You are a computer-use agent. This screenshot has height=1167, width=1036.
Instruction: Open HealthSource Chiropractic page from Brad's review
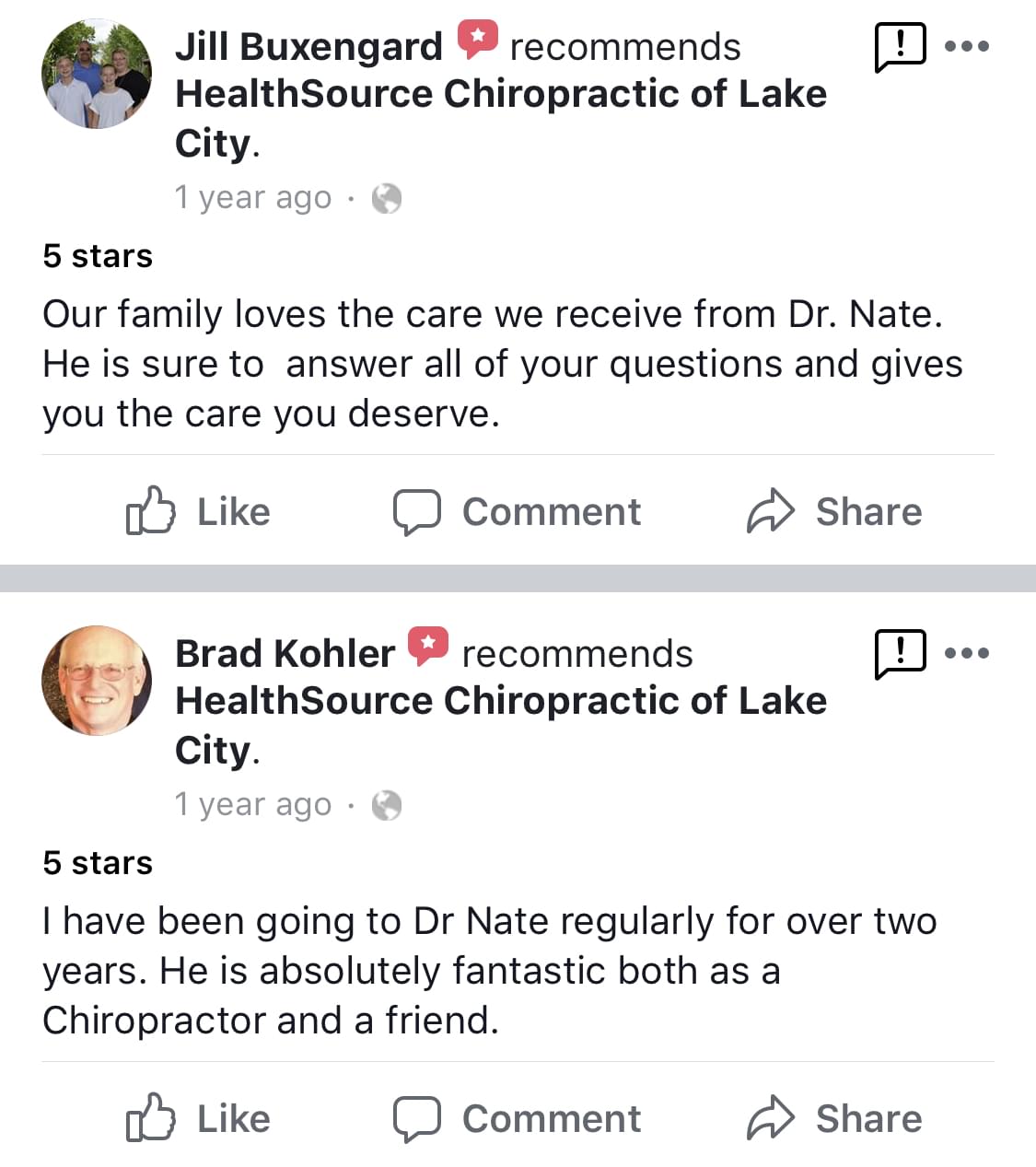point(500,702)
